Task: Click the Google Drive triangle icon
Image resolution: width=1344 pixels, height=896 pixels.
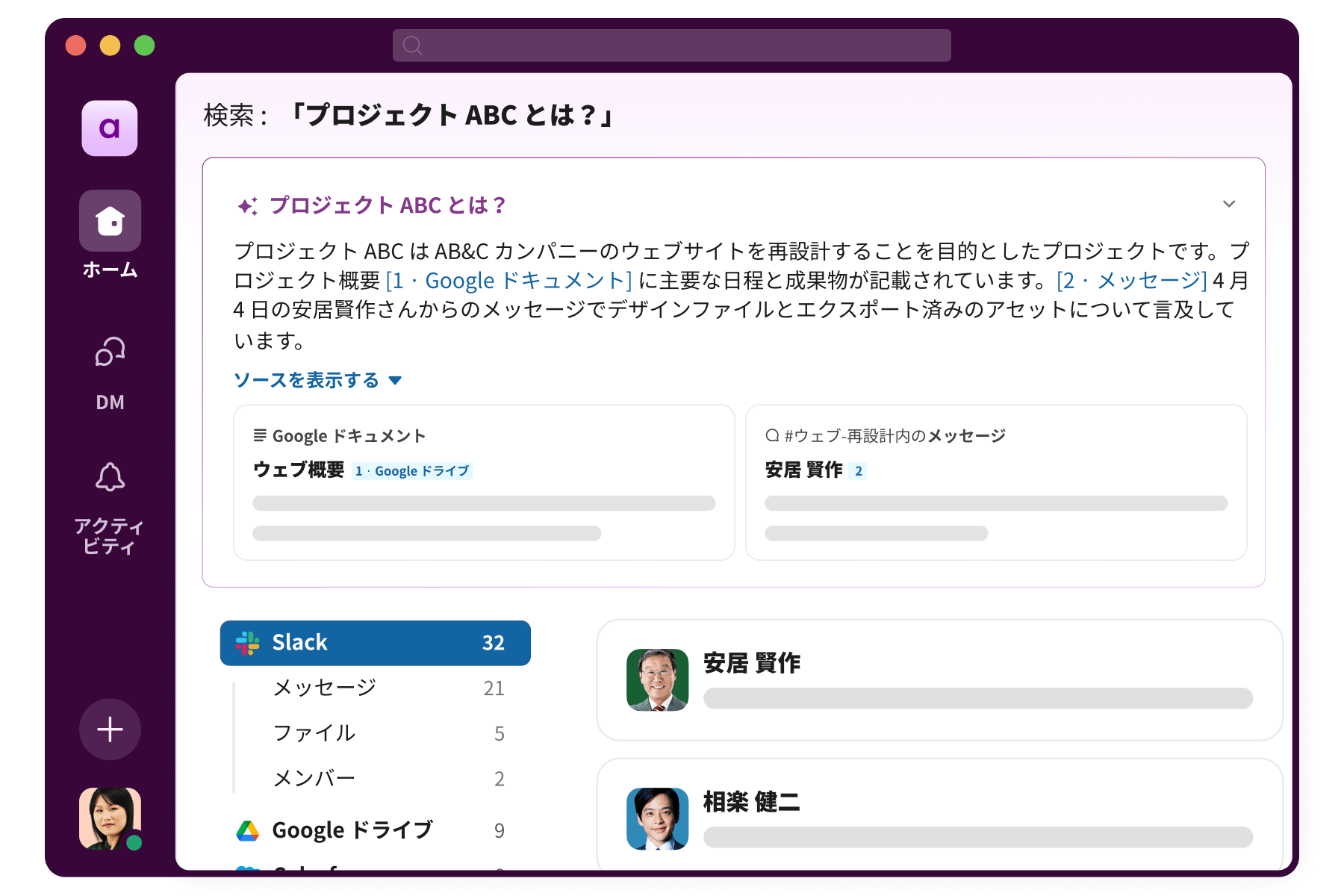Action: [x=247, y=831]
